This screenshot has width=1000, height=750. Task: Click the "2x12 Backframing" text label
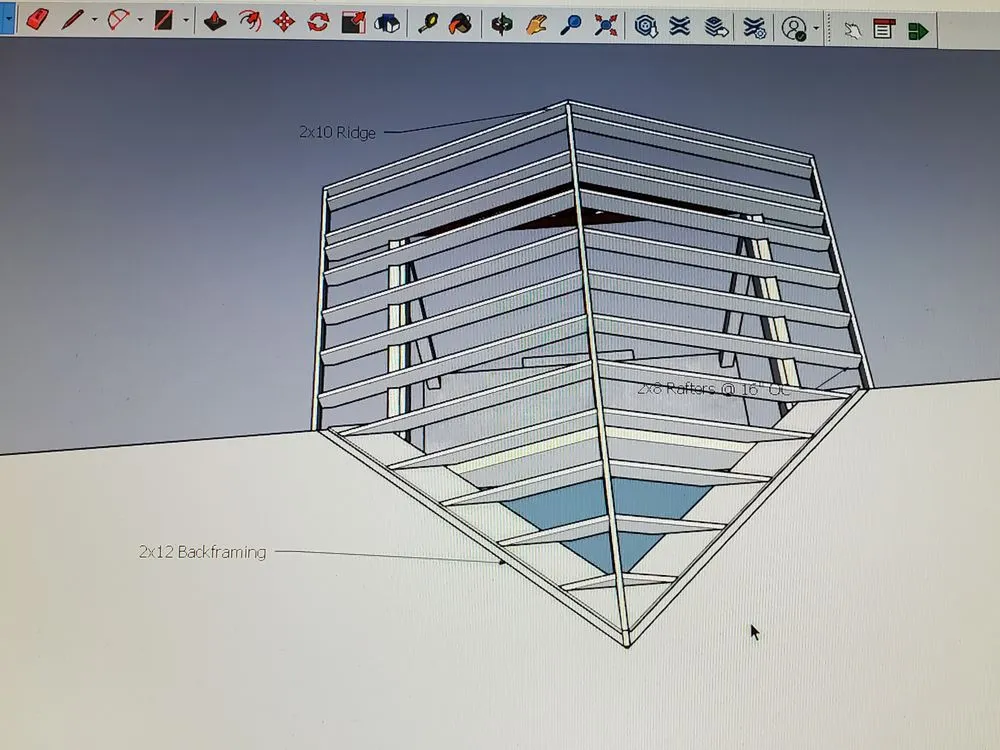click(202, 551)
